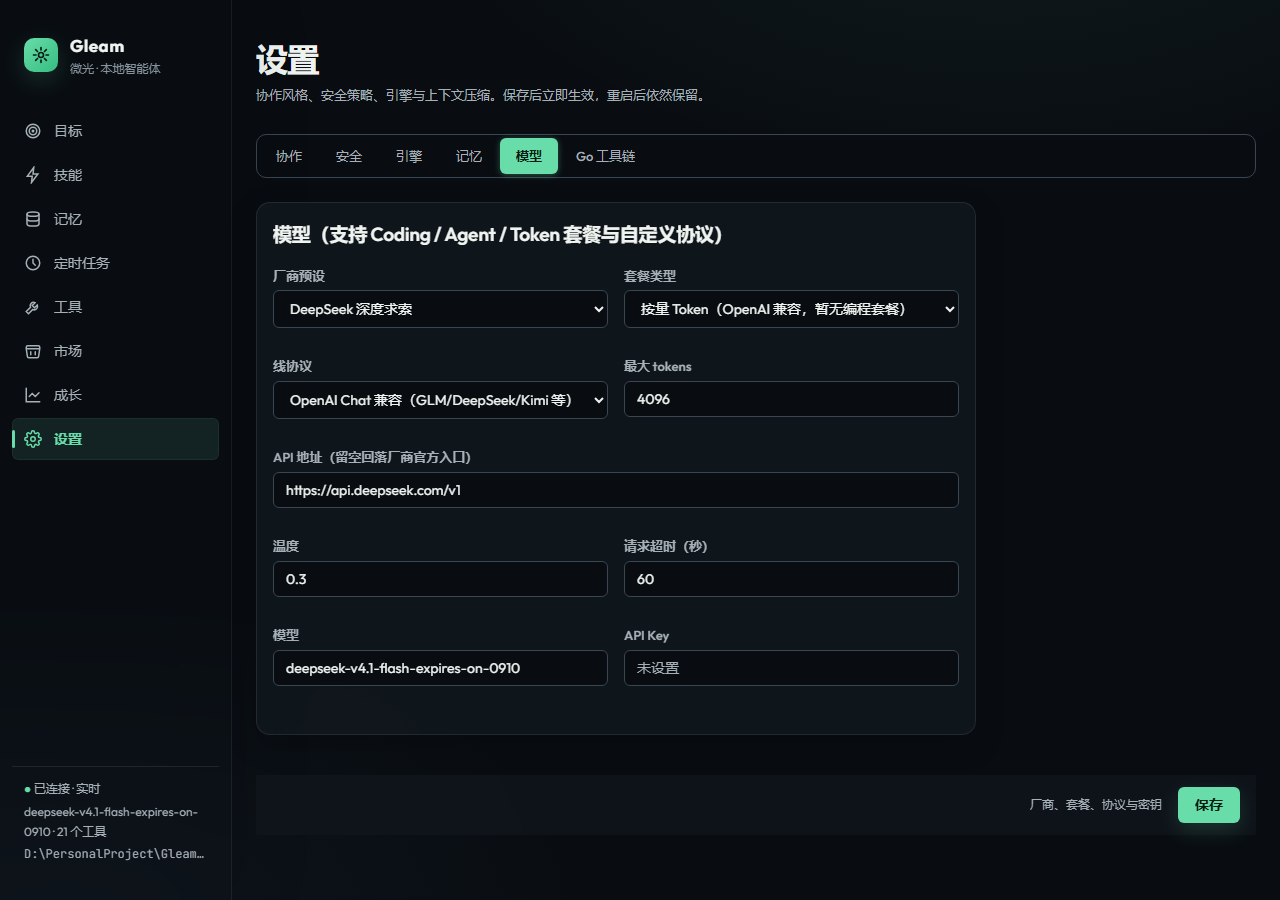Click the API 地址 URL field
Viewport: 1280px width, 900px height.
[x=616, y=490]
